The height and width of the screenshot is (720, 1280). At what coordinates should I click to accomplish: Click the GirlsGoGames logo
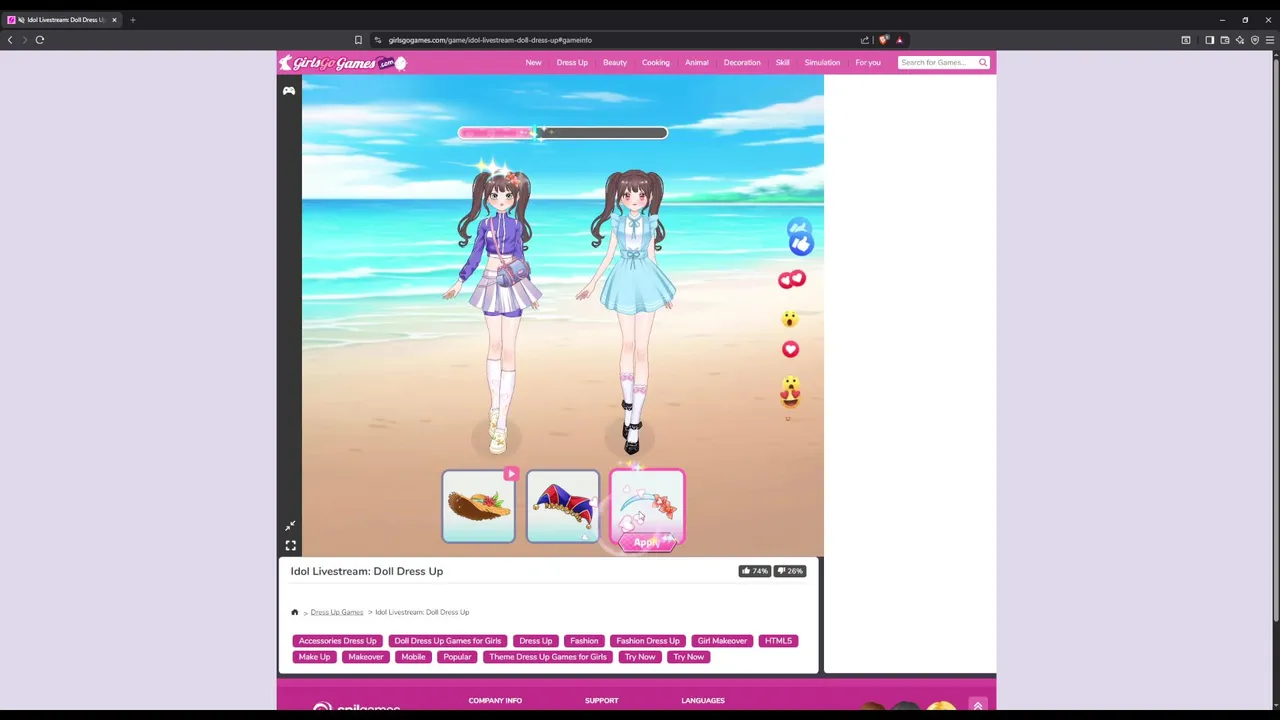click(x=342, y=63)
